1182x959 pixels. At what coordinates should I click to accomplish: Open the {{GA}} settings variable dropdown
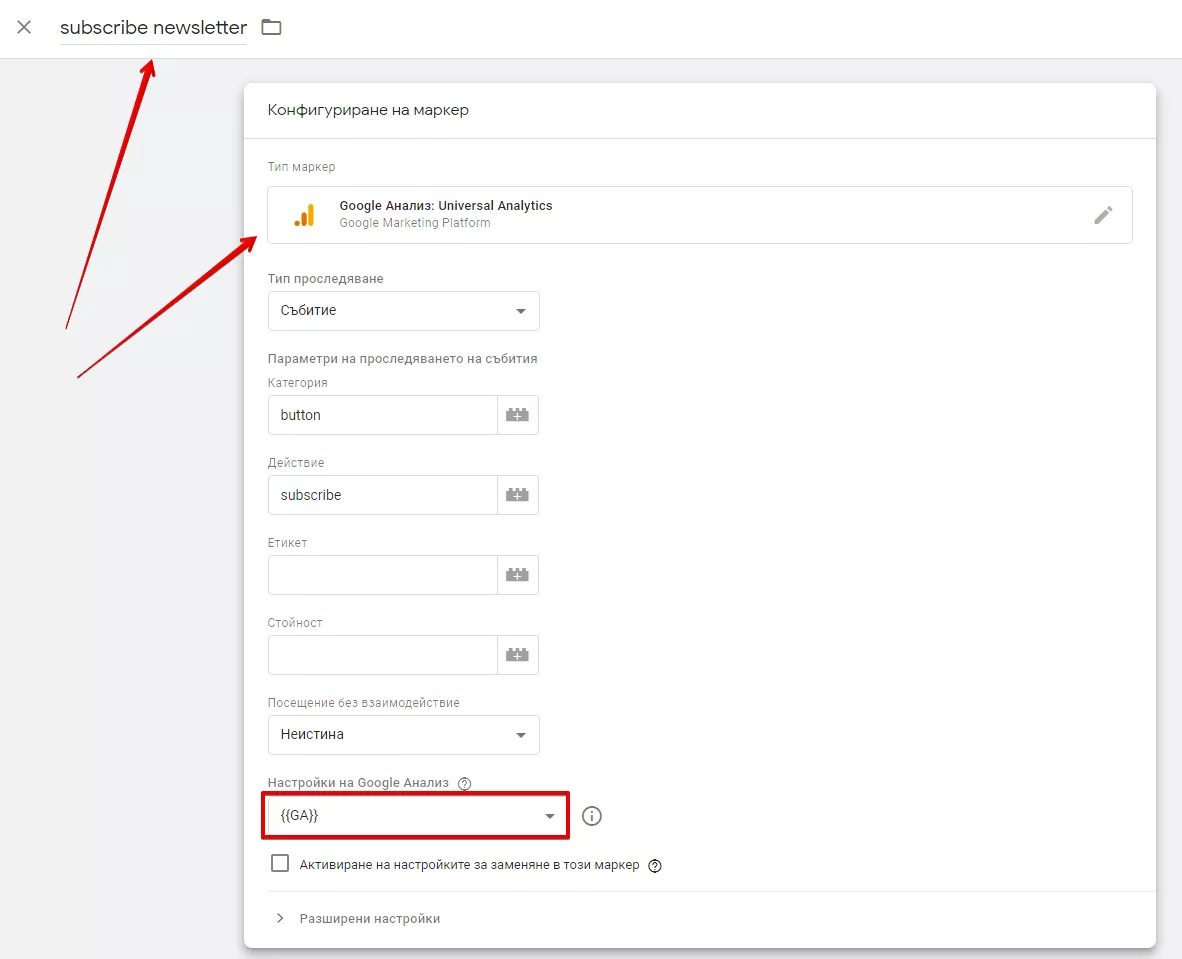tap(415, 816)
